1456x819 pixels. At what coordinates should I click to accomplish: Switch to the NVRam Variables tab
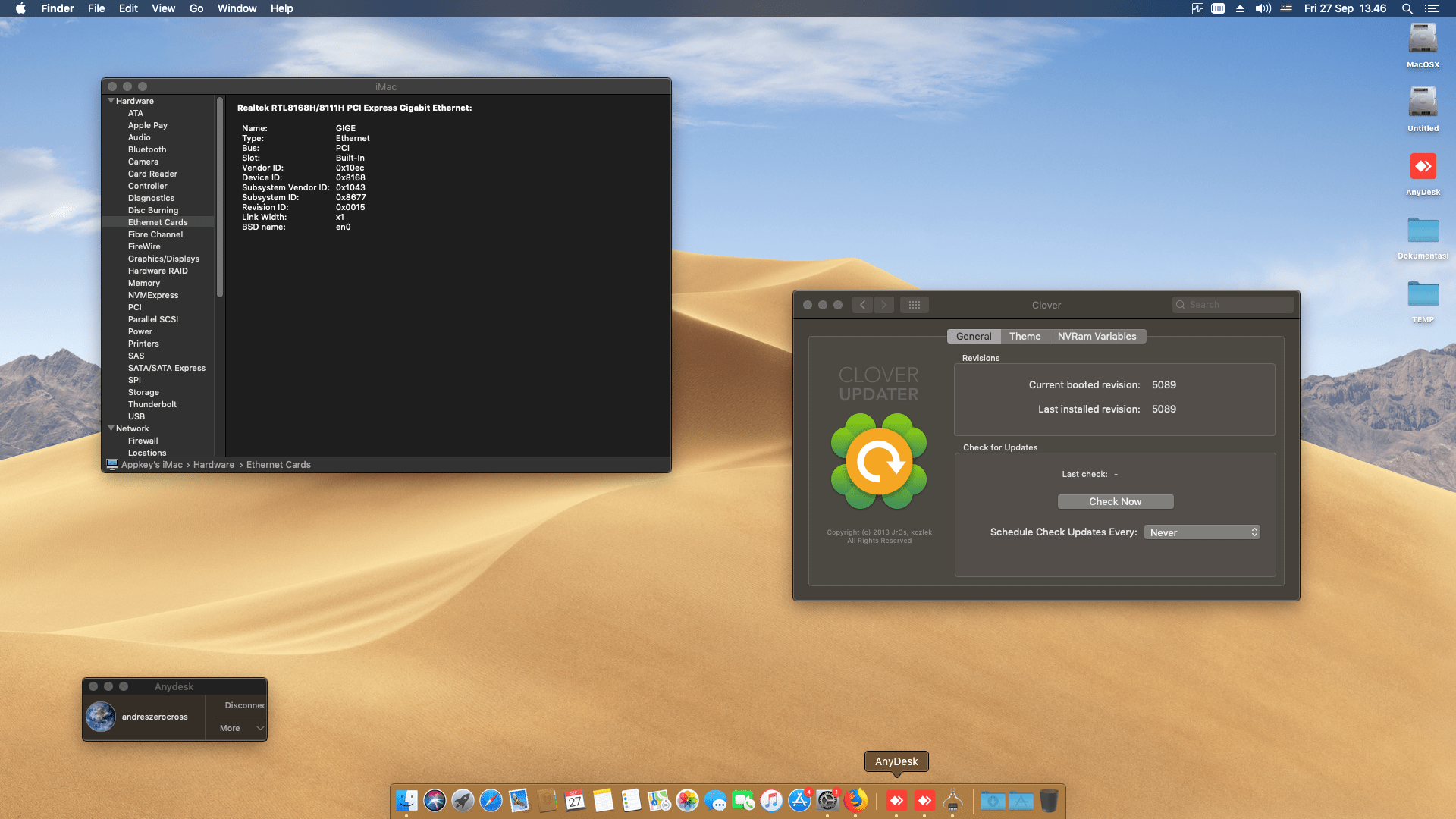(x=1097, y=336)
